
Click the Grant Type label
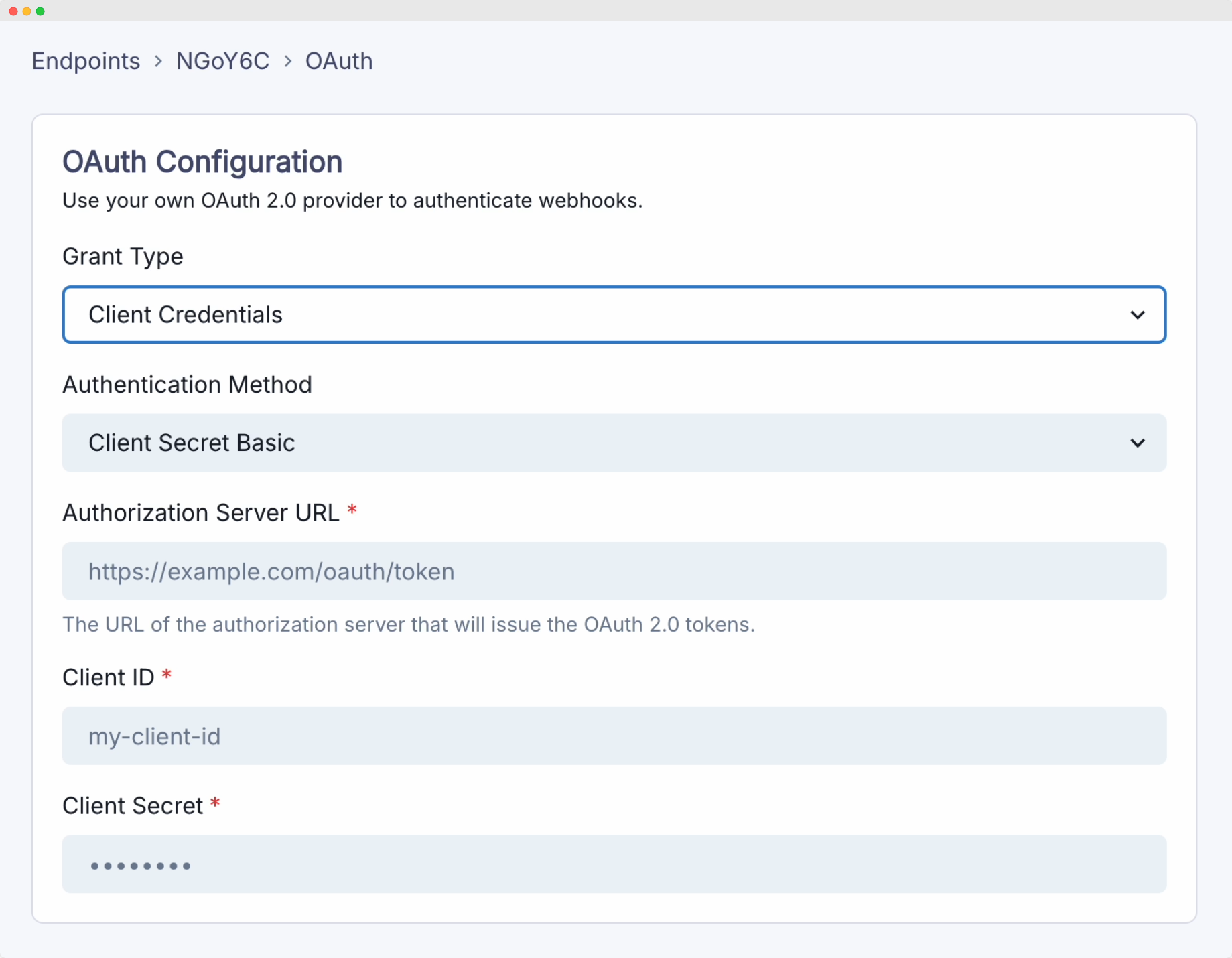123,256
